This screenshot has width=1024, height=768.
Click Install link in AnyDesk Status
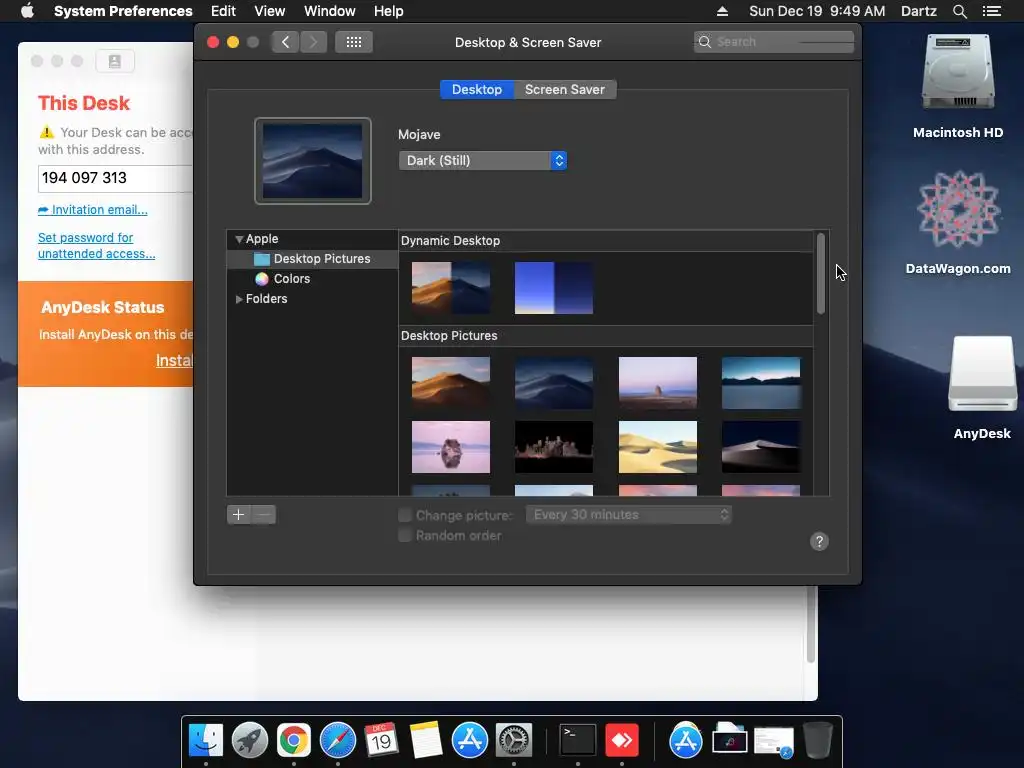pyautogui.click(x=174, y=360)
